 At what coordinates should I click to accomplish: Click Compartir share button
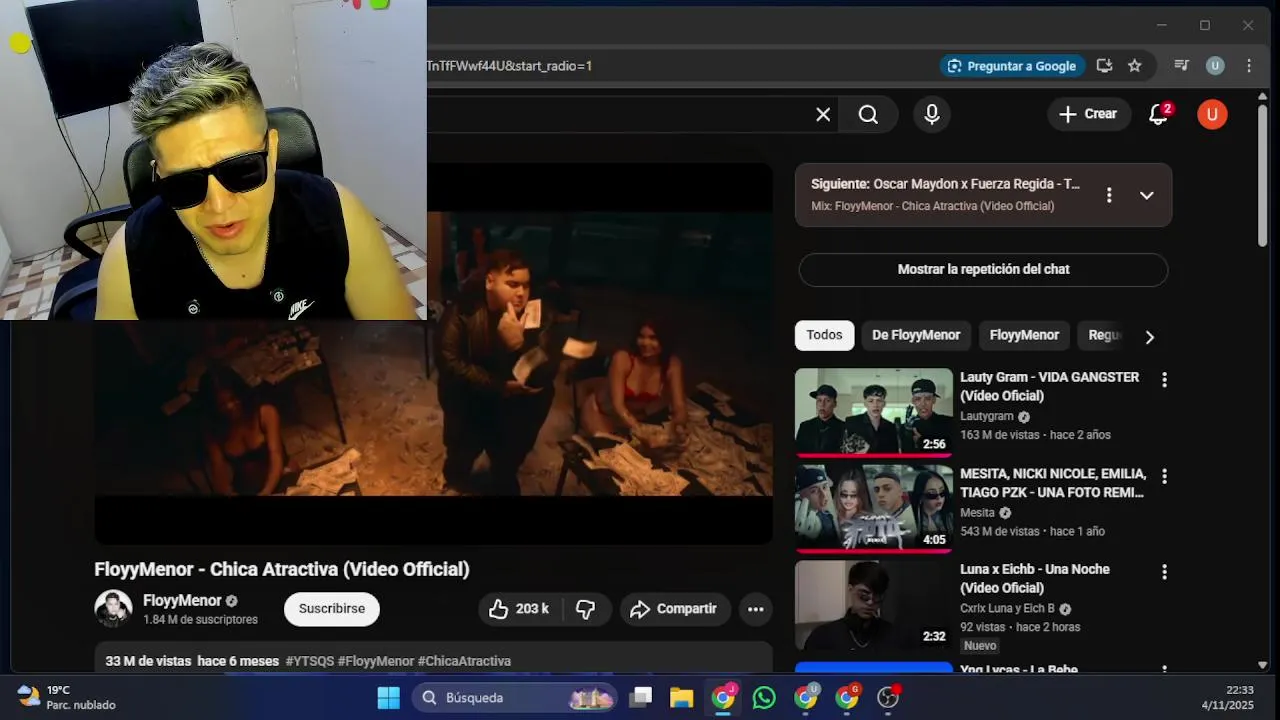point(675,609)
